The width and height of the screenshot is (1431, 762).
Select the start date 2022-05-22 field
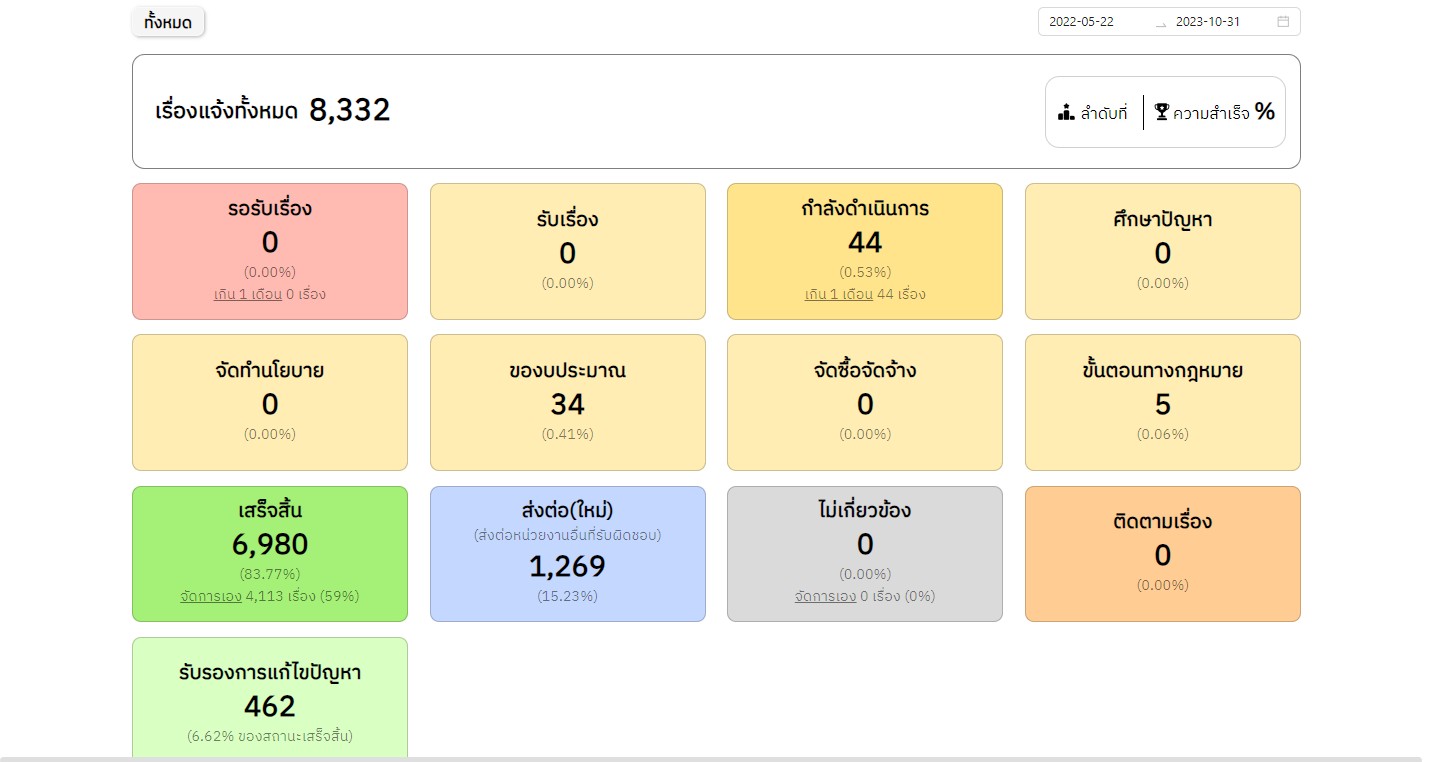(1082, 21)
